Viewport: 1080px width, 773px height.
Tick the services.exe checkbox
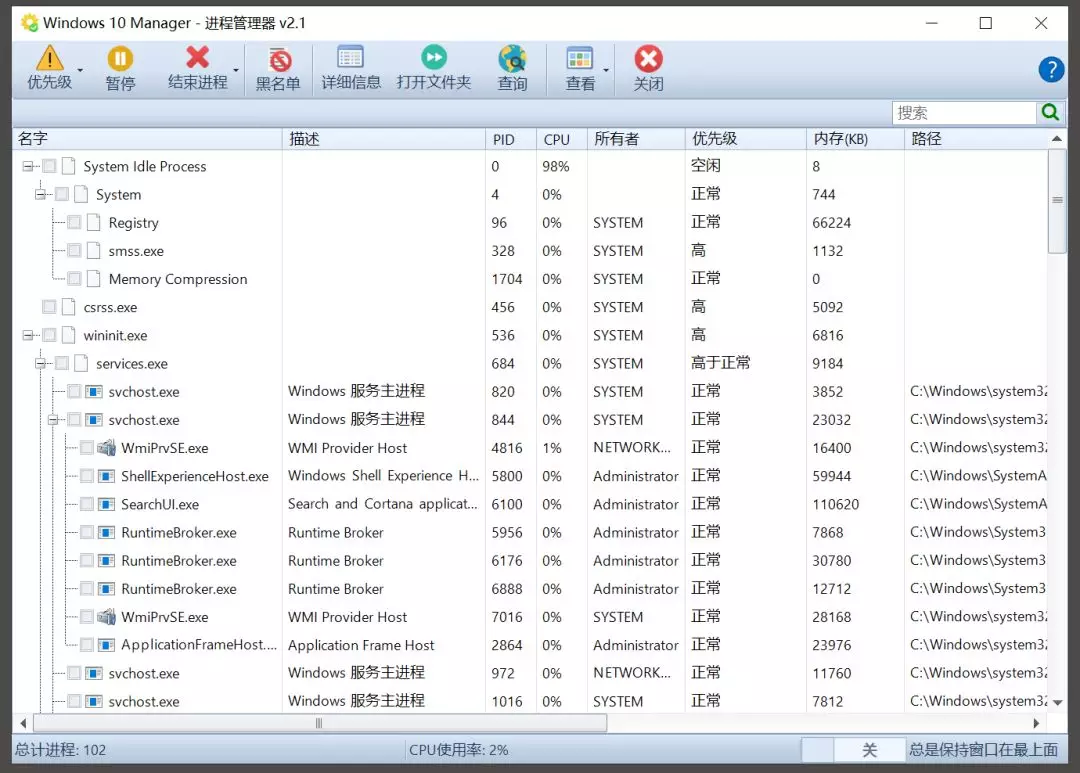tap(61, 363)
